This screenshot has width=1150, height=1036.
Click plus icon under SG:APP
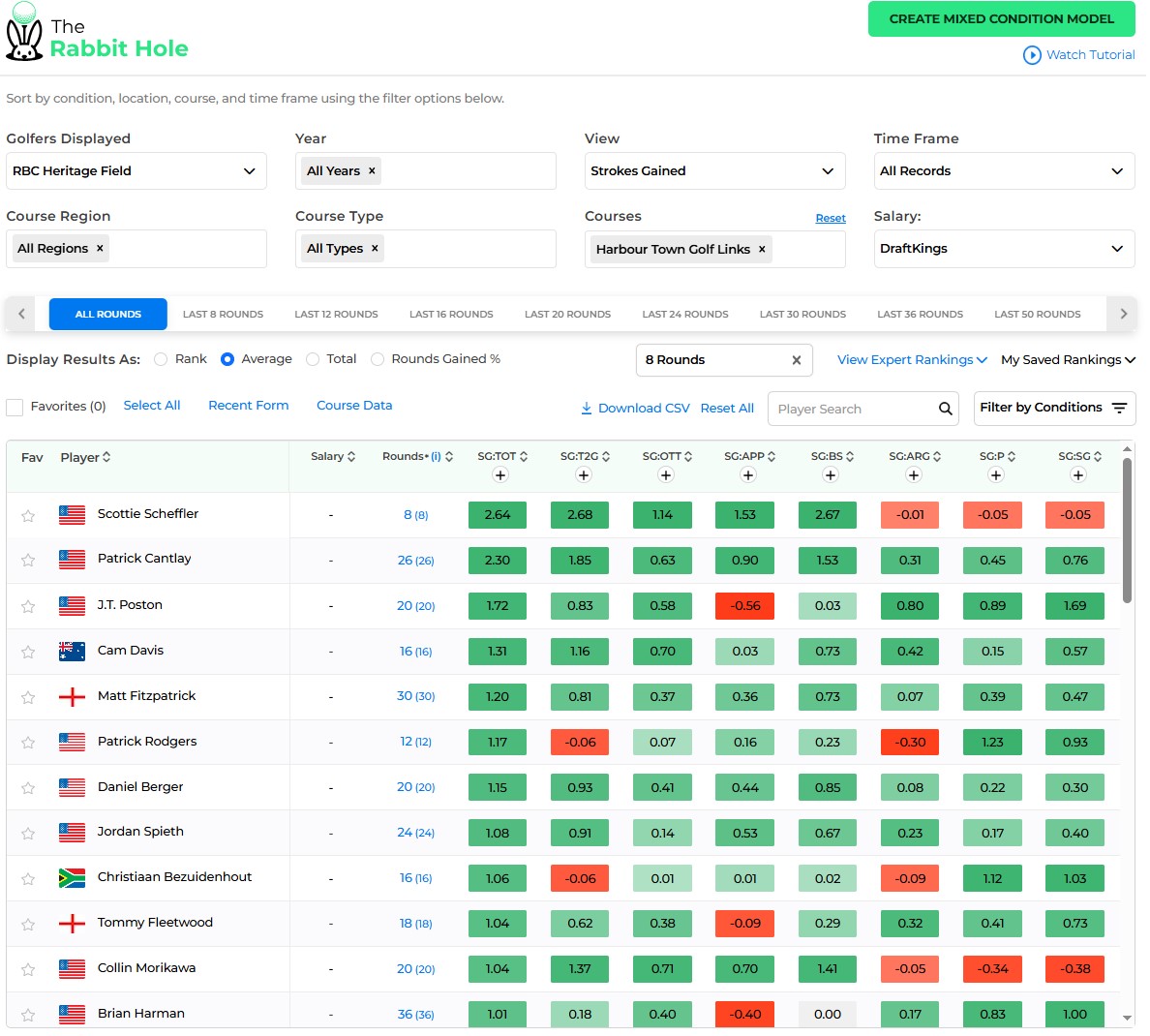click(x=749, y=477)
